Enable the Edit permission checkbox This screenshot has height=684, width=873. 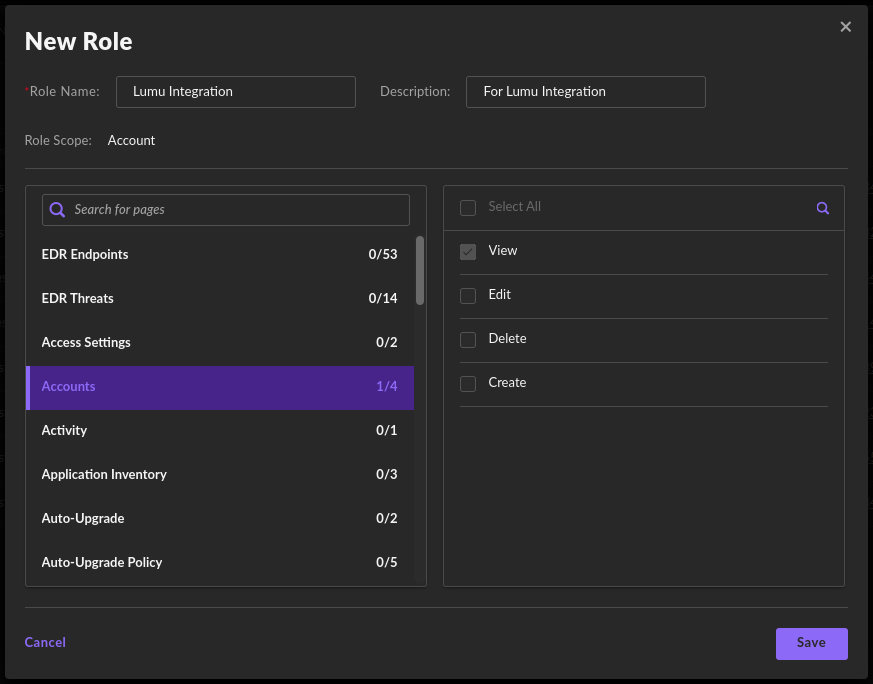[468, 296]
